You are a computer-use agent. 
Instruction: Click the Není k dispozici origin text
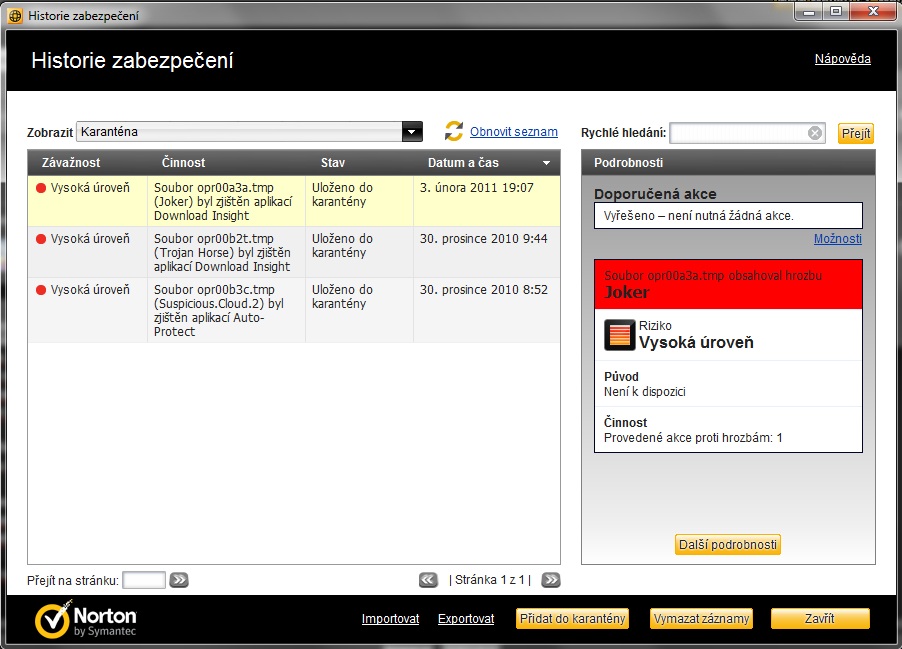[644, 392]
